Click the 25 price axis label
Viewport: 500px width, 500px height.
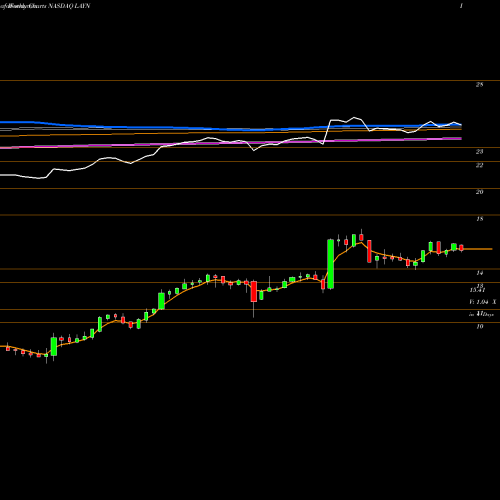click(479, 85)
